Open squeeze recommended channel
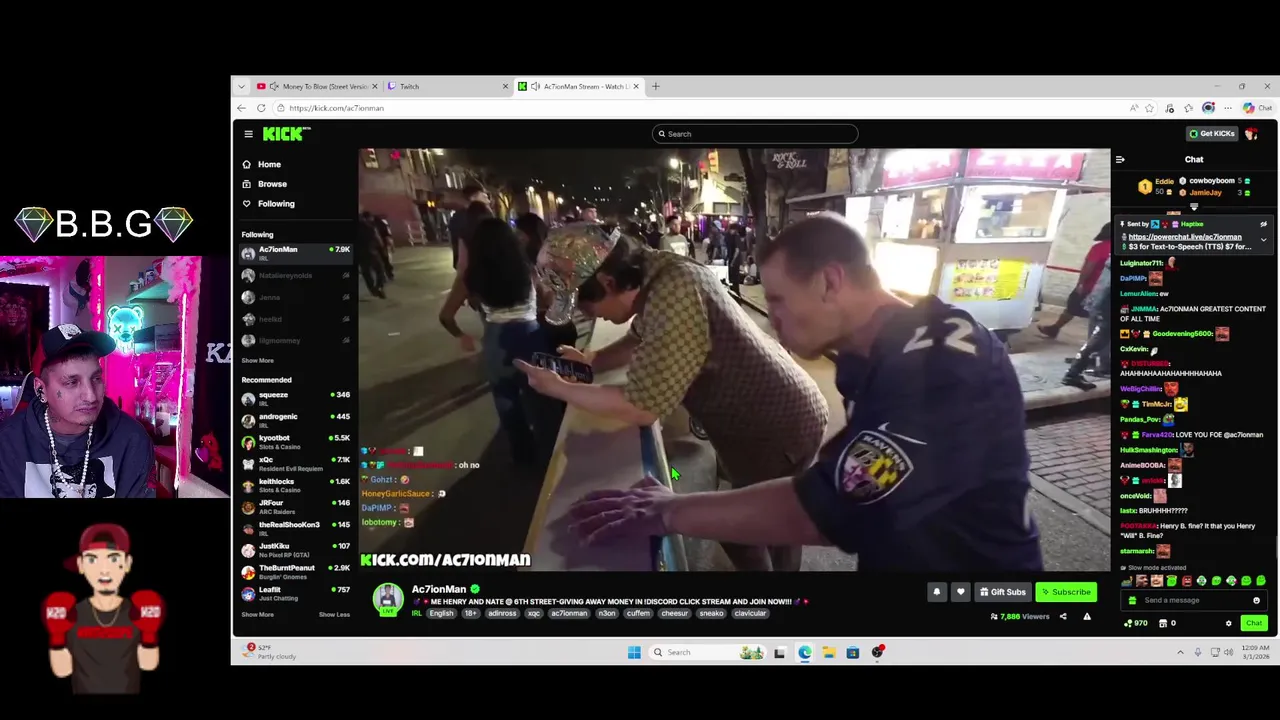The height and width of the screenshot is (720, 1280). [295, 399]
